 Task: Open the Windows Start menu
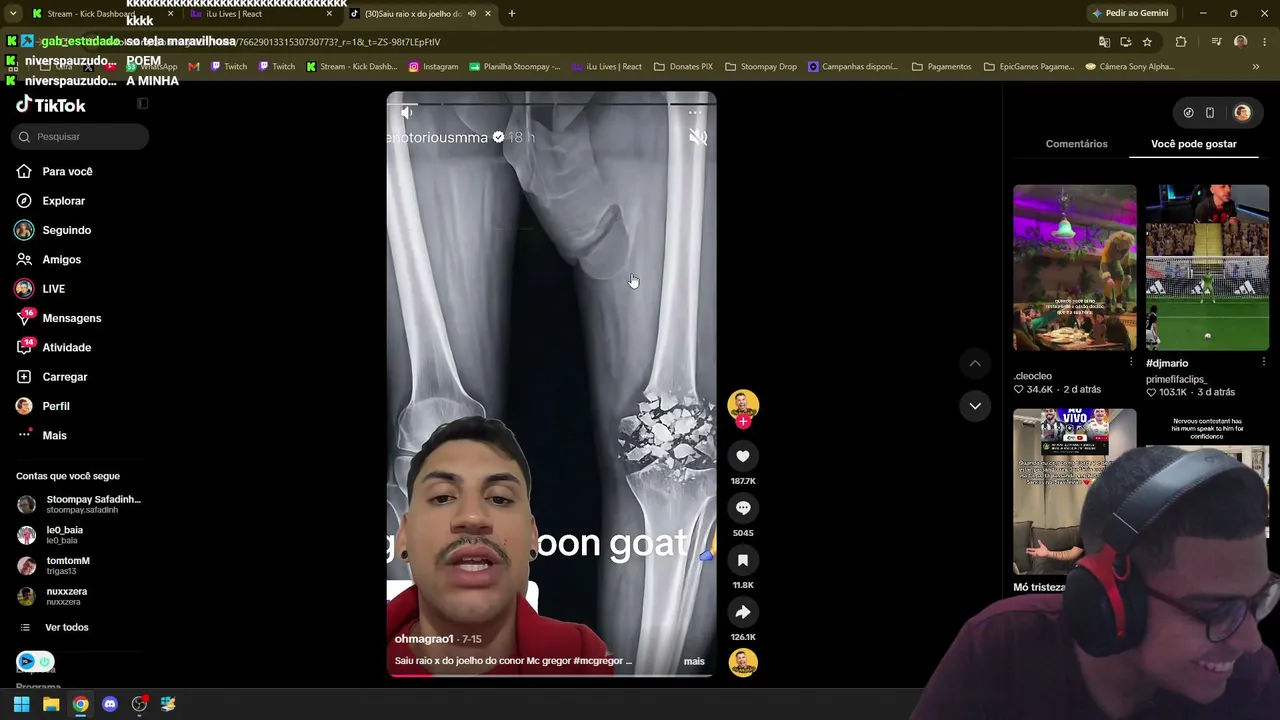coord(21,704)
